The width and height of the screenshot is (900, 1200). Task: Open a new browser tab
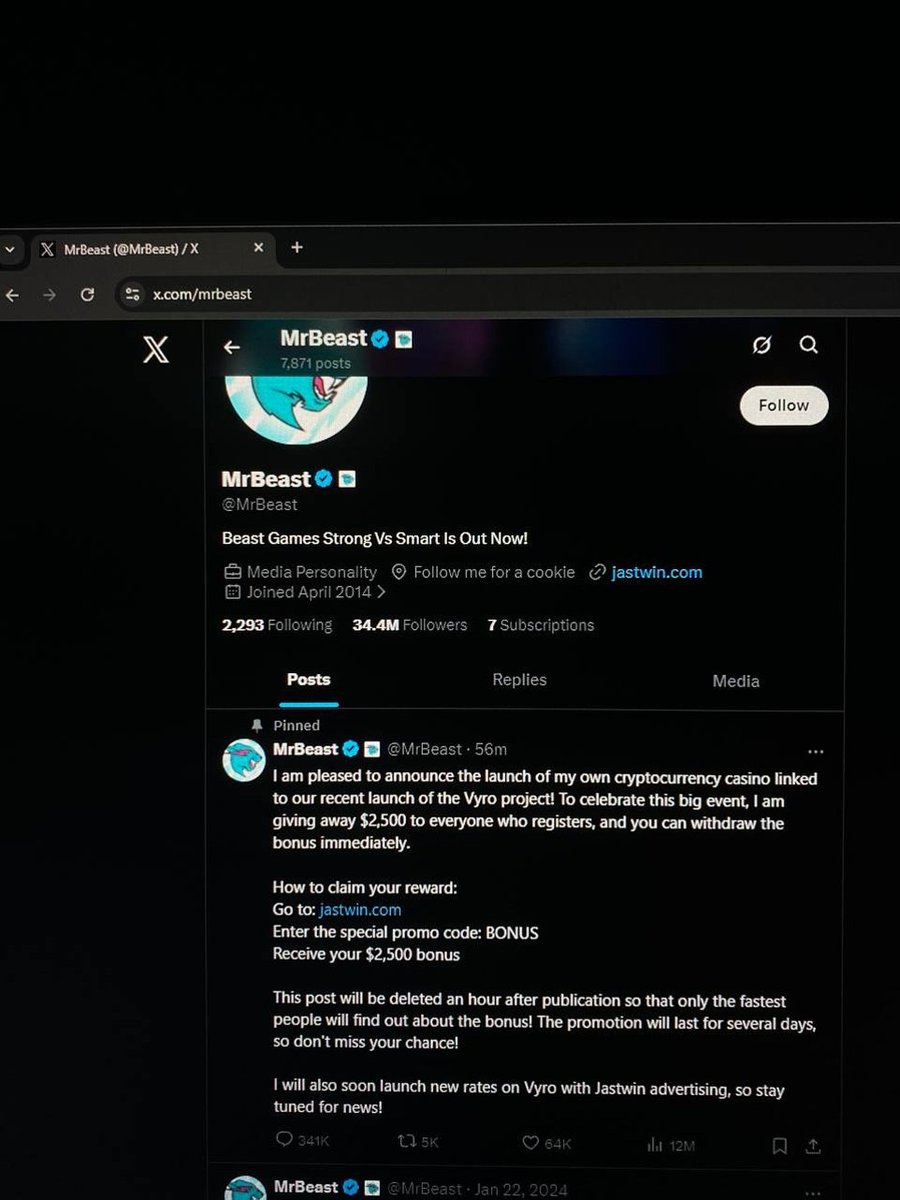tap(296, 248)
